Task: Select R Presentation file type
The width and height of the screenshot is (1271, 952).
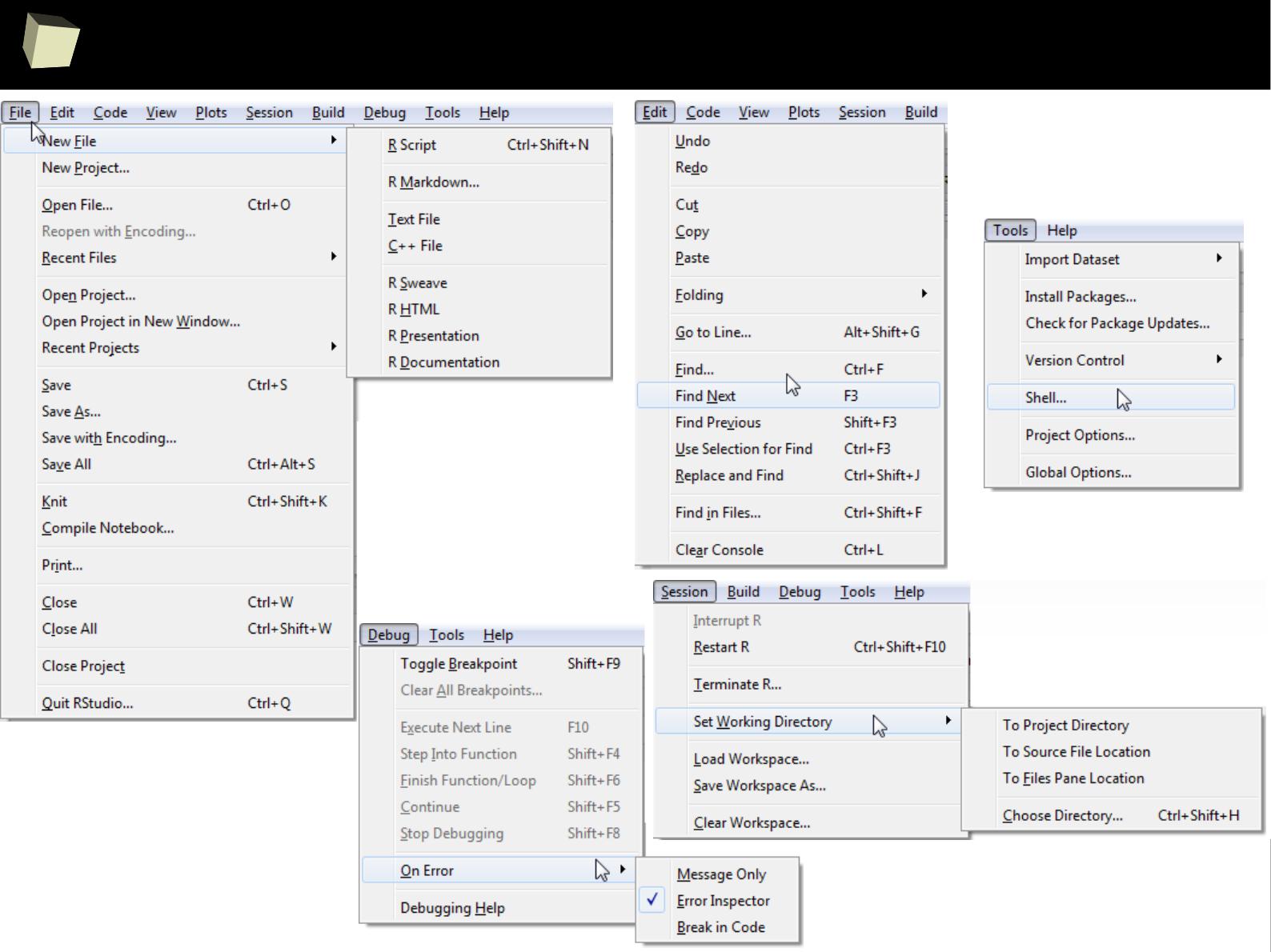Action: pyautogui.click(x=434, y=336)
